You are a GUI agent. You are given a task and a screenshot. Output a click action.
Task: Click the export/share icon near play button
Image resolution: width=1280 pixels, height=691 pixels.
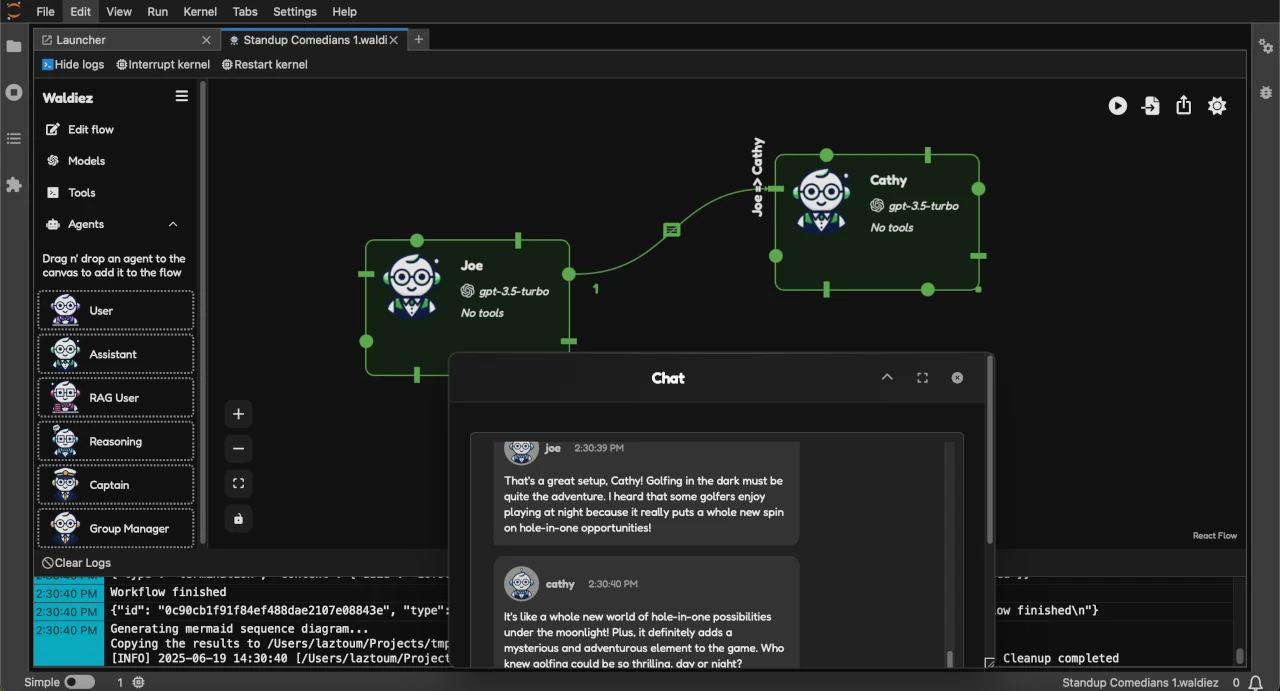(1183, 105)
